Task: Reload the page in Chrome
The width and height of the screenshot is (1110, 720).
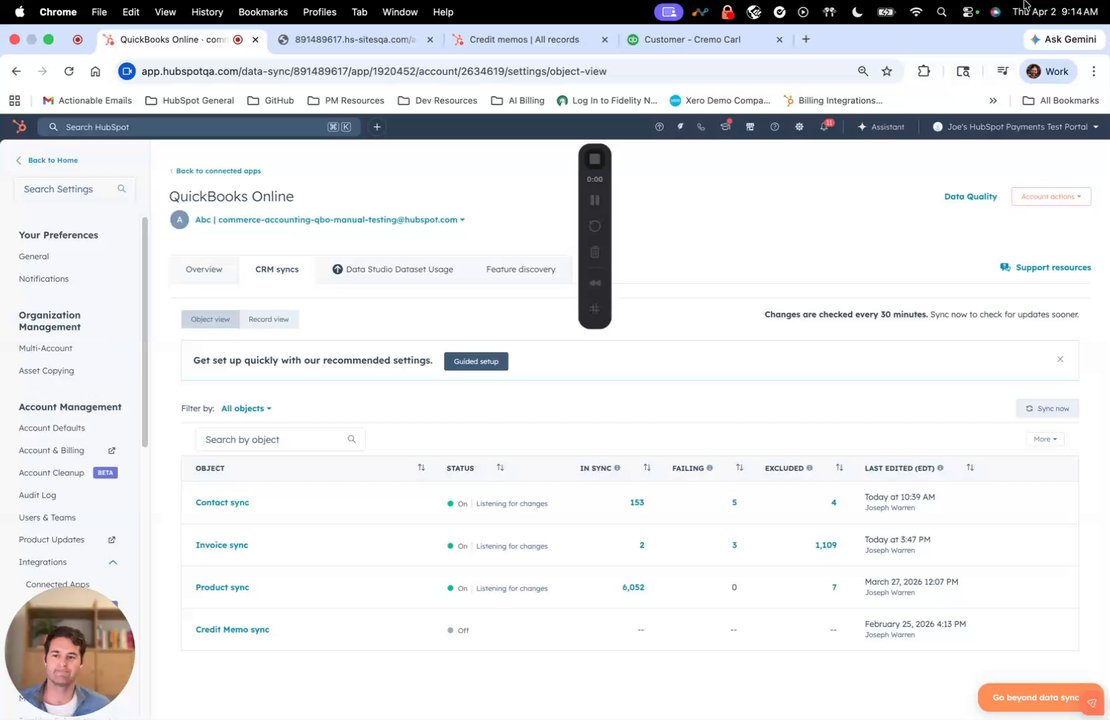Action: point(69,72)
